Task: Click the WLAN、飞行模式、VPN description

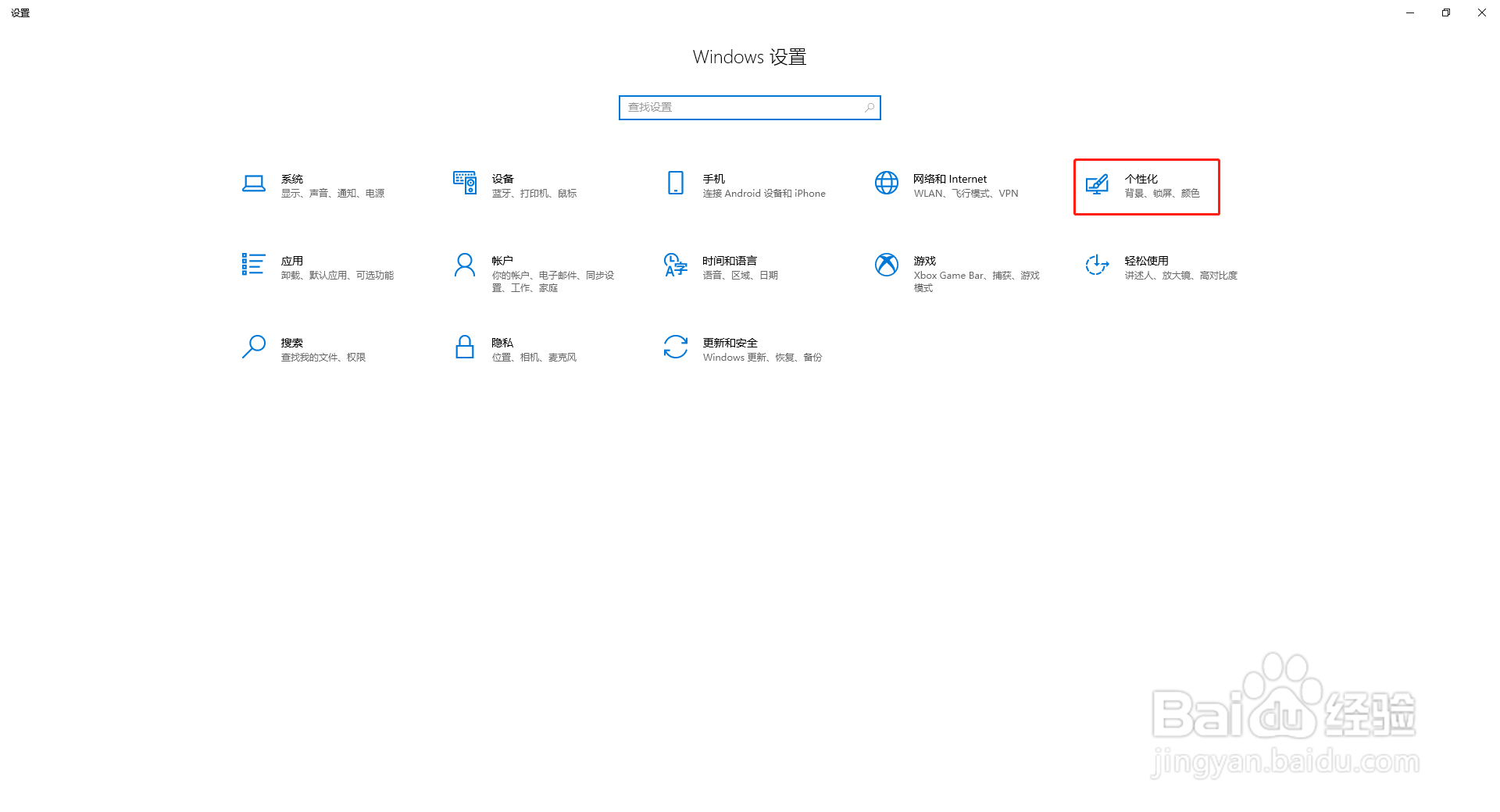Action: [966, 194]
